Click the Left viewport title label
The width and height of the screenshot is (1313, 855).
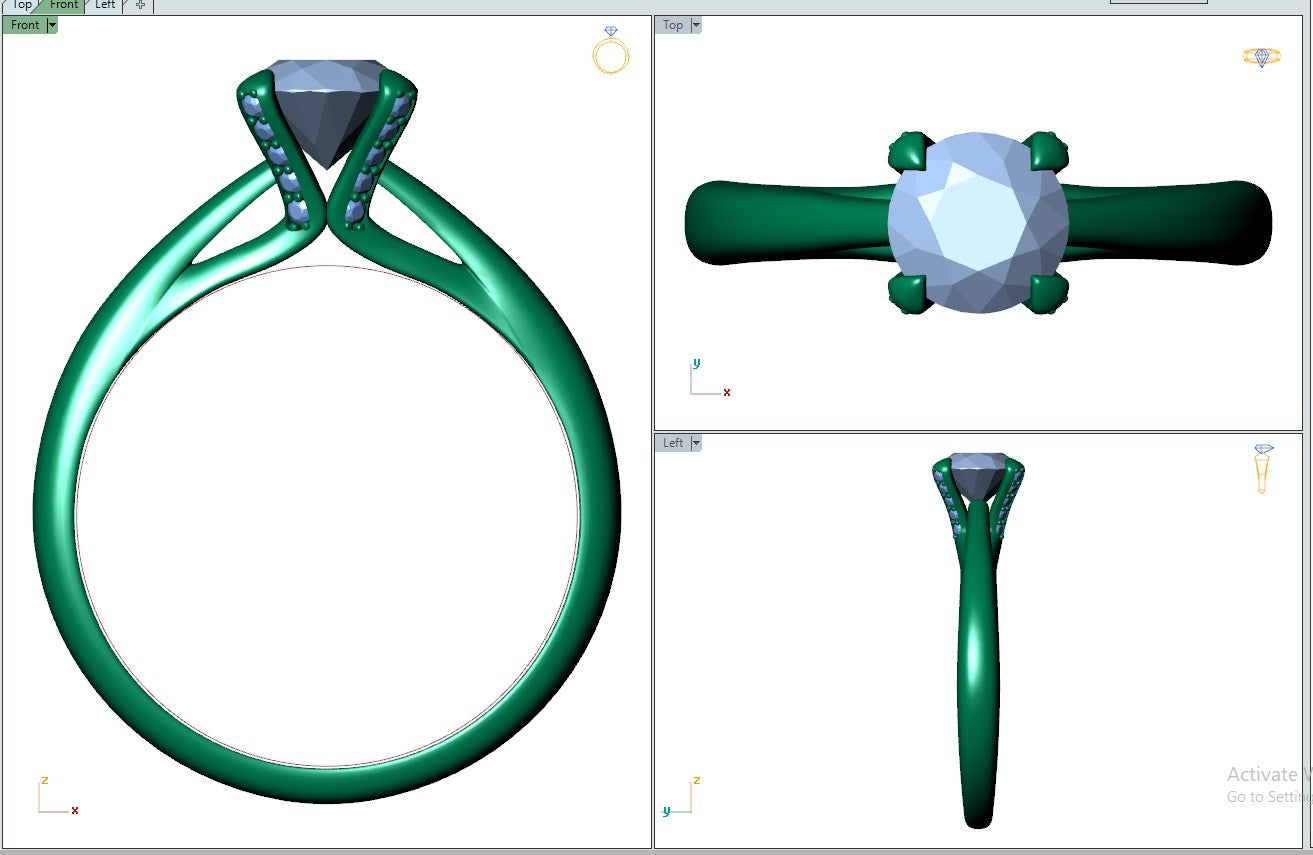[x=673, y=443]
